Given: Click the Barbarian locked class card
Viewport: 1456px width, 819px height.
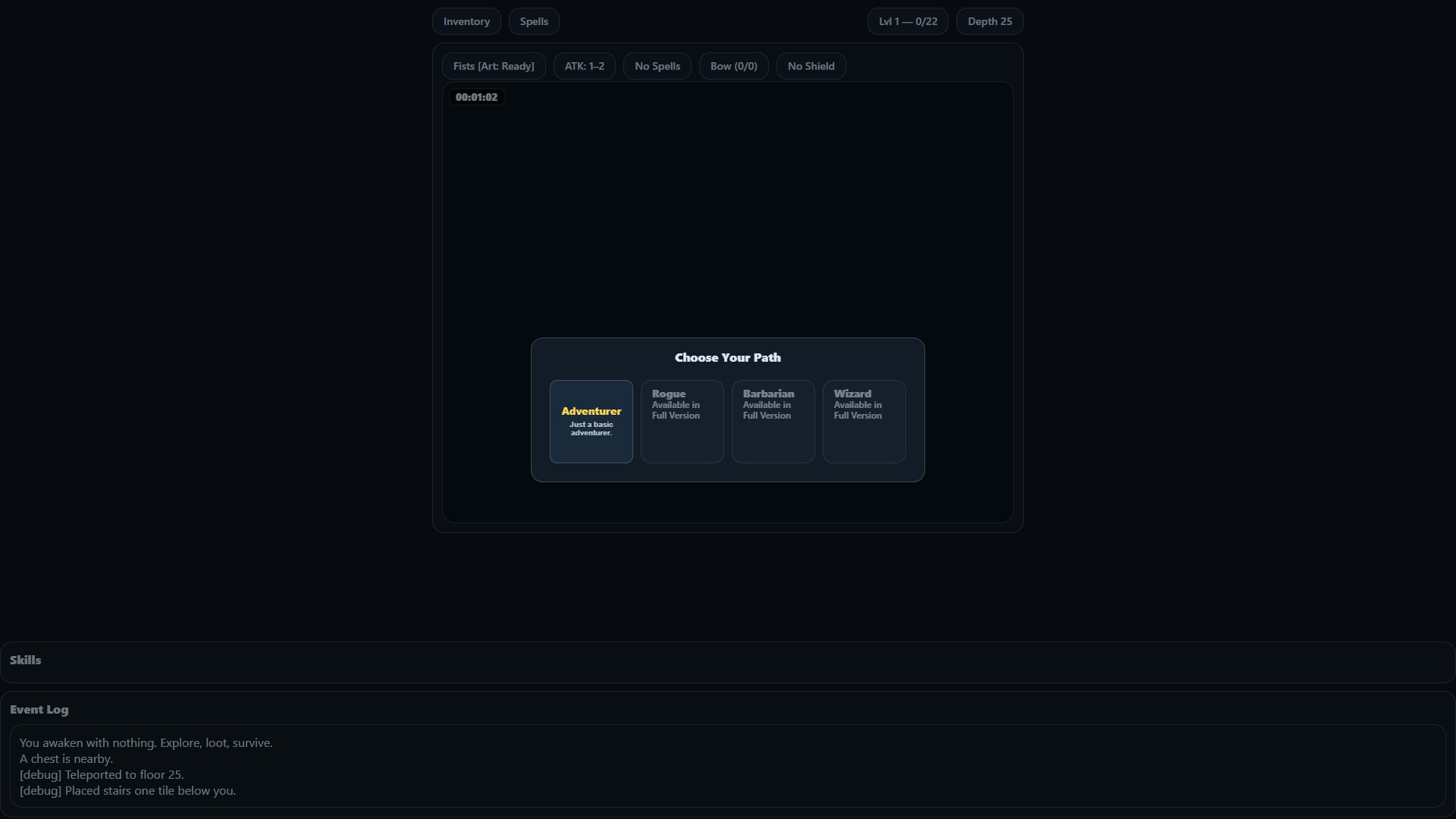Looking at the screenshot, I should pyautogui.click(x=773, y=421).
